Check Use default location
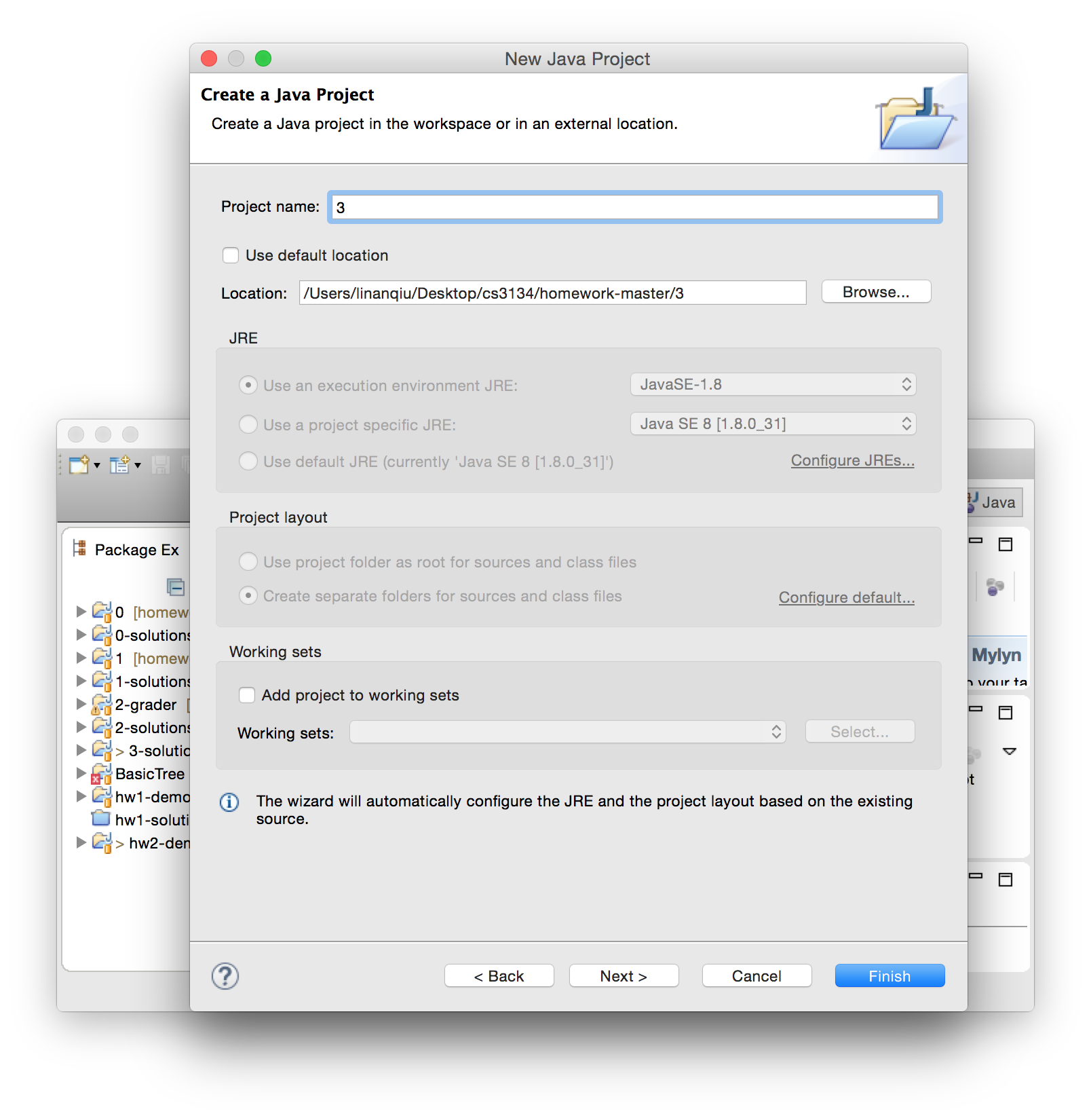Image resolution: width=1091 pixels, height=1120 pixels. (x=231, y=255)
